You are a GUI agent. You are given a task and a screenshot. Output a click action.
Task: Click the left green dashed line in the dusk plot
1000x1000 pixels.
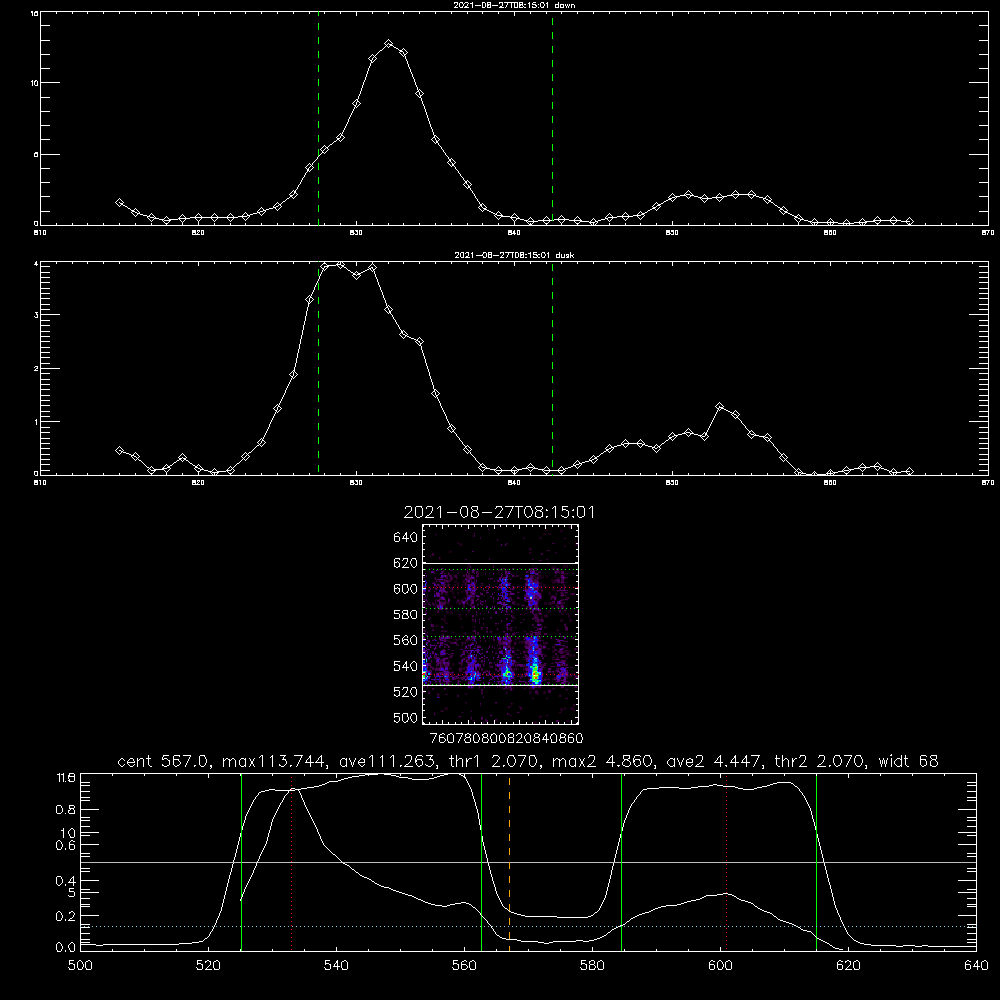318,370
